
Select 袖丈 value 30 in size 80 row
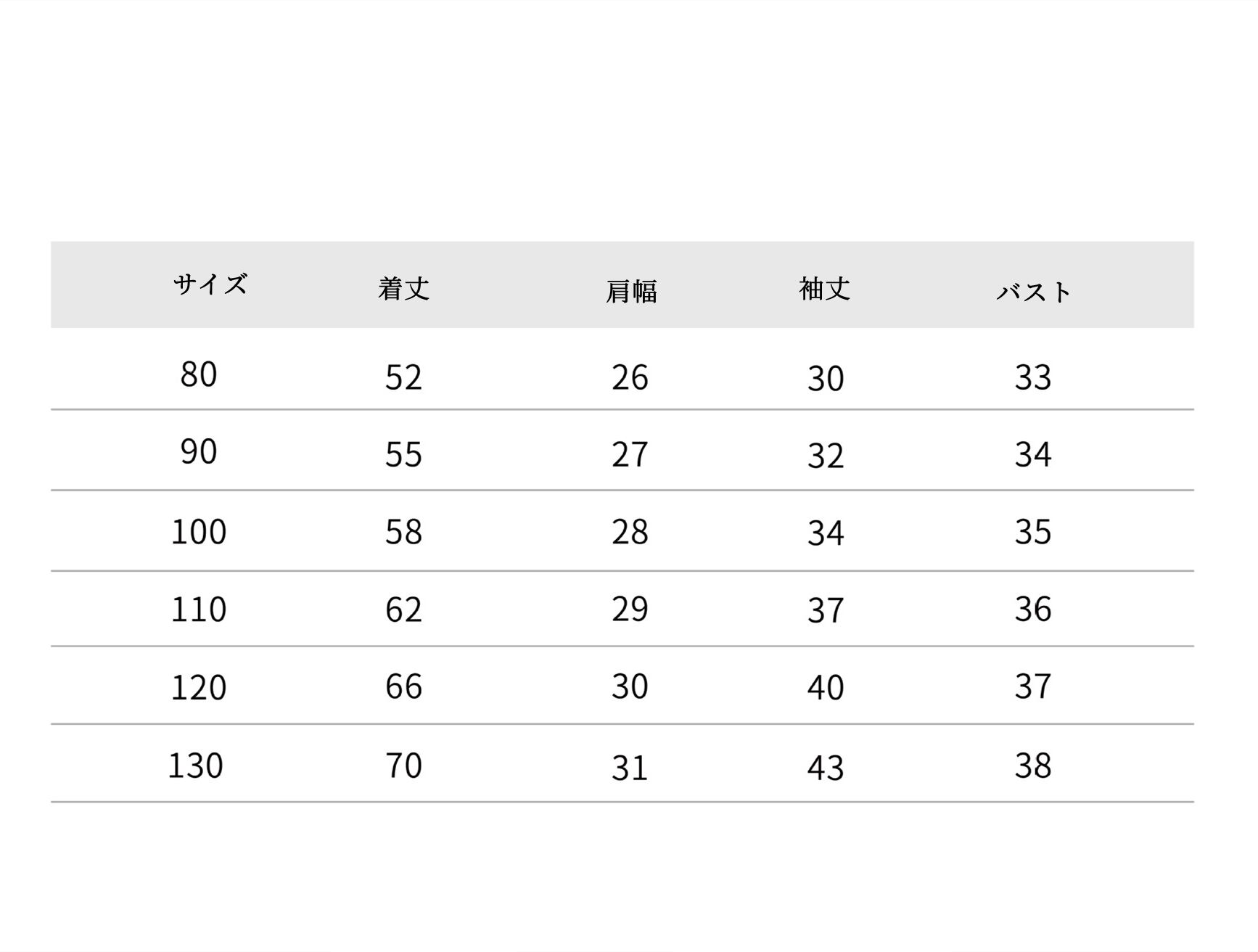(x=826, y=379)
